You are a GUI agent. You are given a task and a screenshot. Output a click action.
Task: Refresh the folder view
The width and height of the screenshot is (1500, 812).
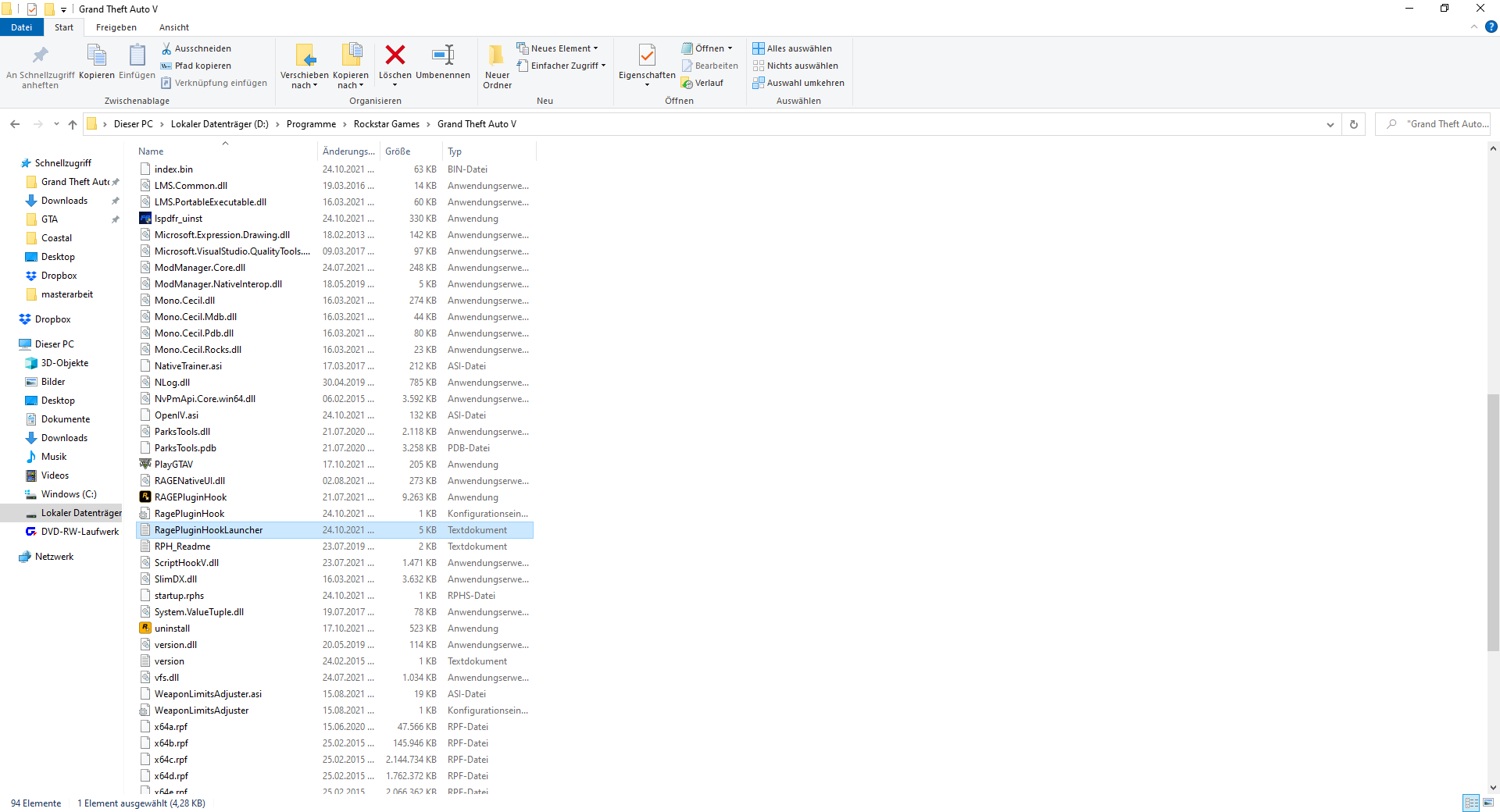click(1354, 124)
